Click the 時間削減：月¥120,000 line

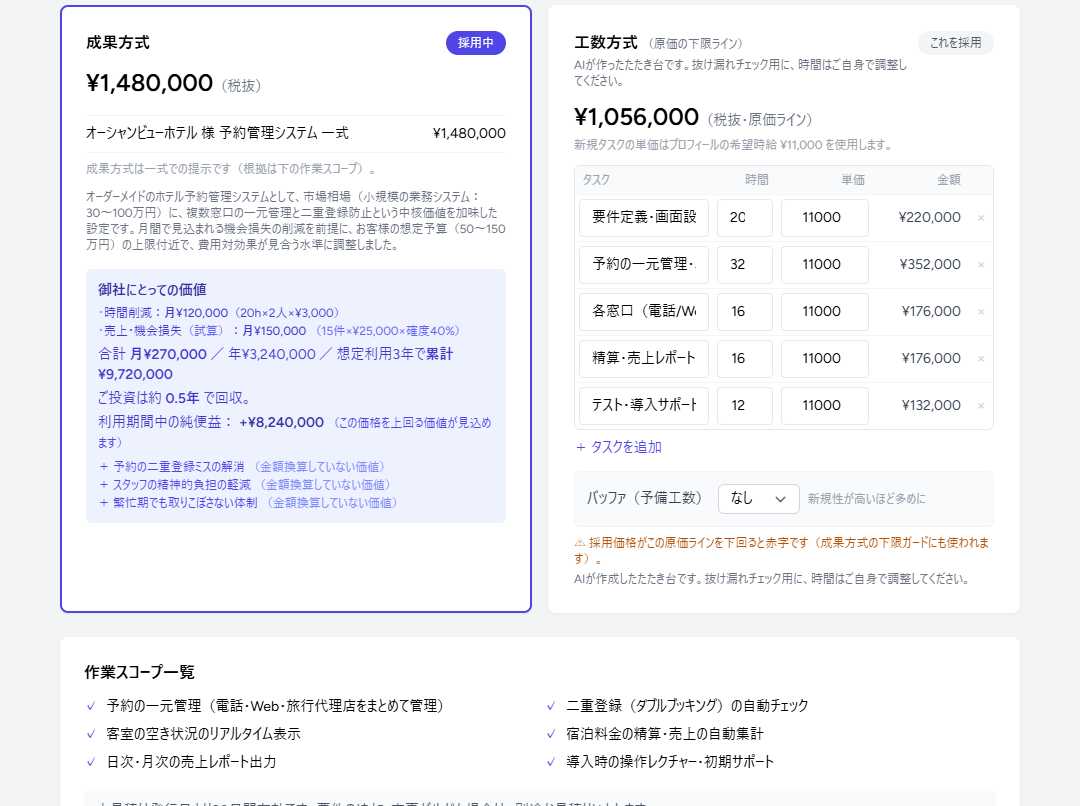tap(219, 313)
